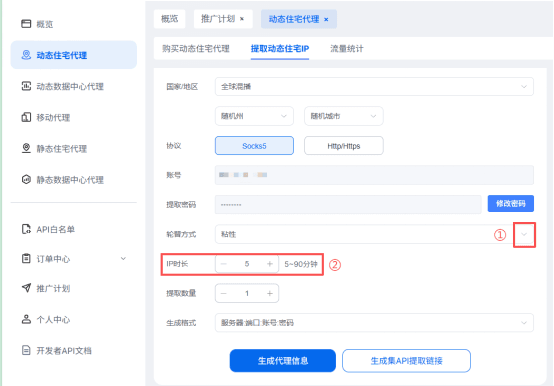
Task: Open the 购买动态住宅代理 sub-tab
Action: [196, 48]
